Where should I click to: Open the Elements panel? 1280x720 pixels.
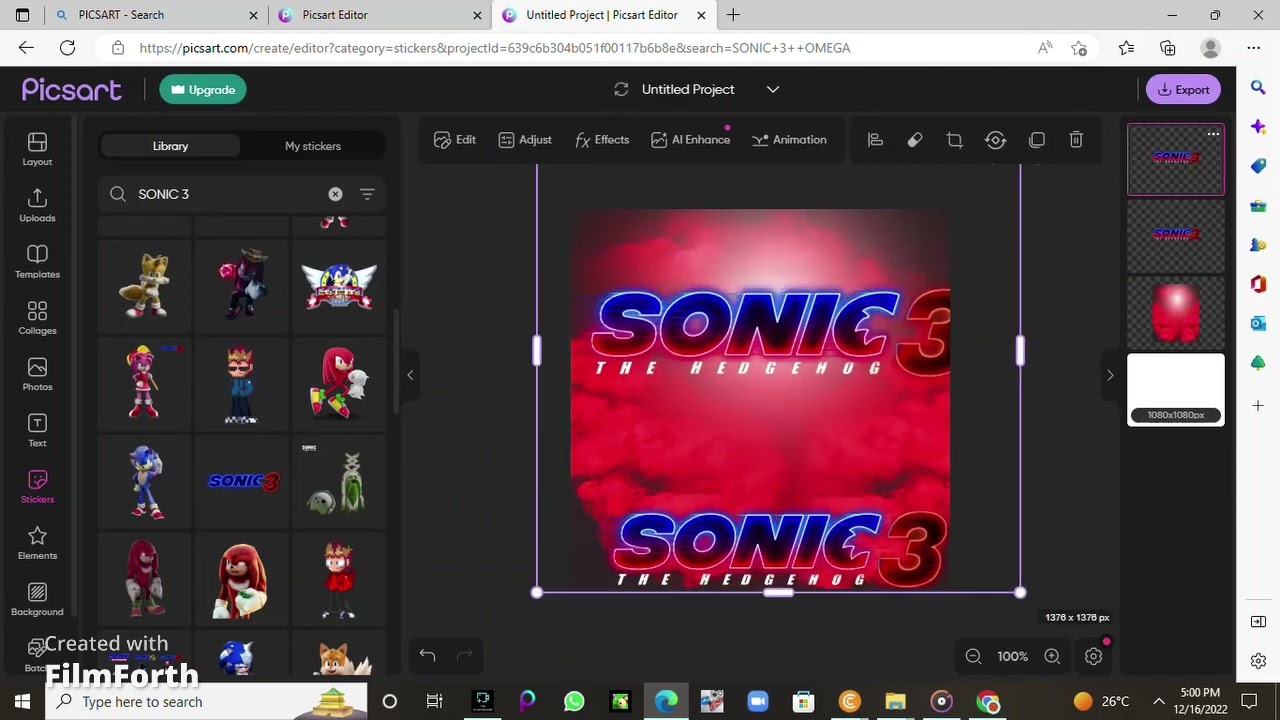coord(37,543)
